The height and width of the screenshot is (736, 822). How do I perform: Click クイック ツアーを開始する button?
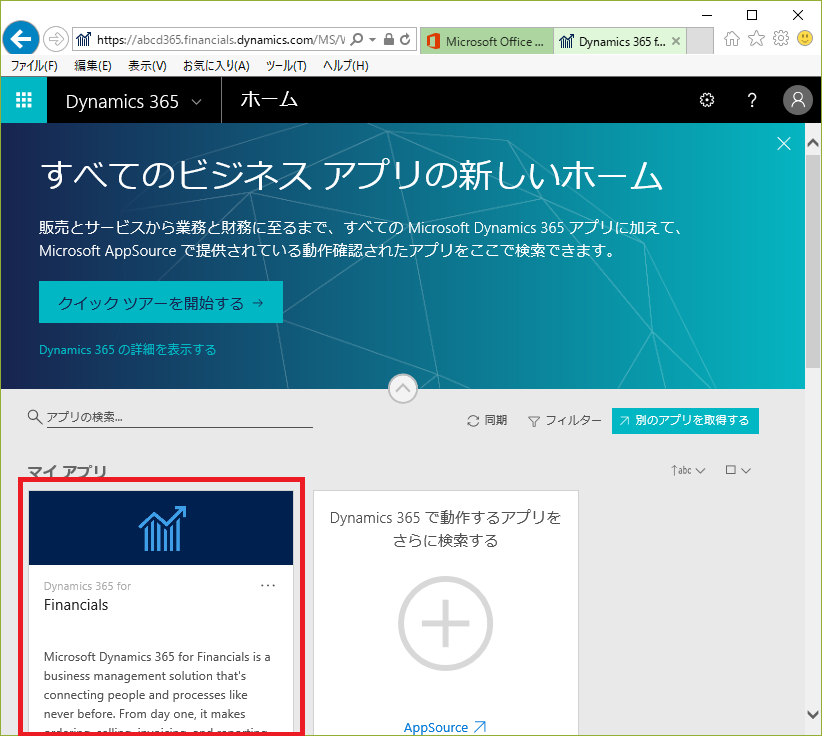(x=161, y=302)
